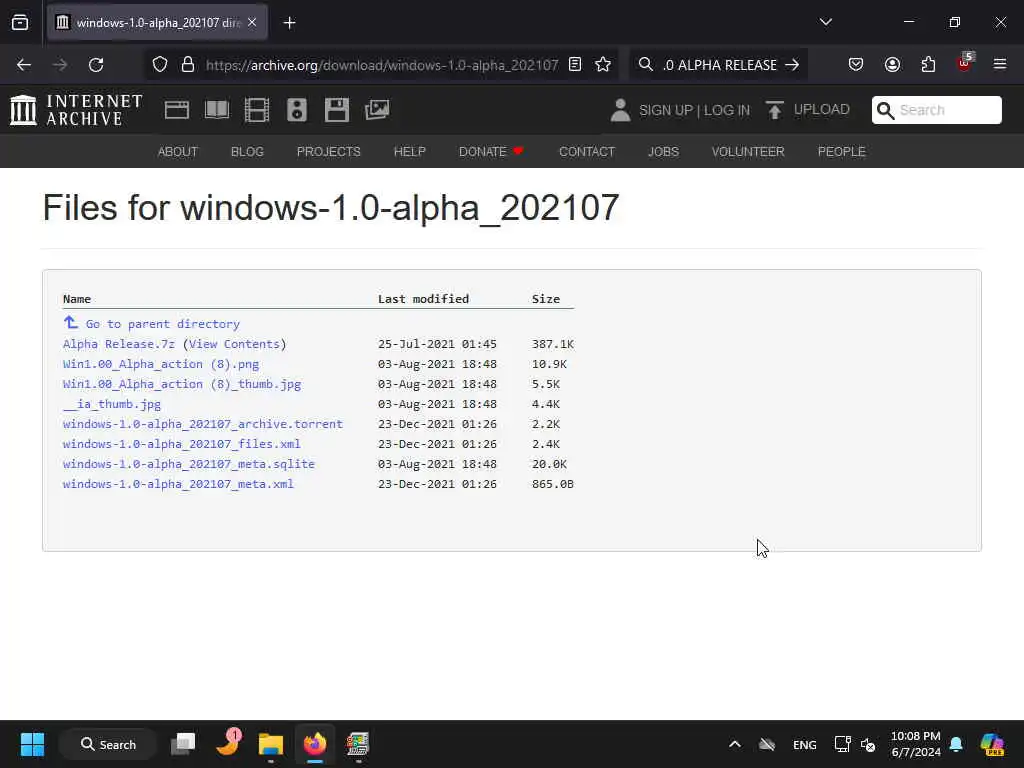Click the SIGN UP link
Screen dimensions: 1024x768
[665, 110]
